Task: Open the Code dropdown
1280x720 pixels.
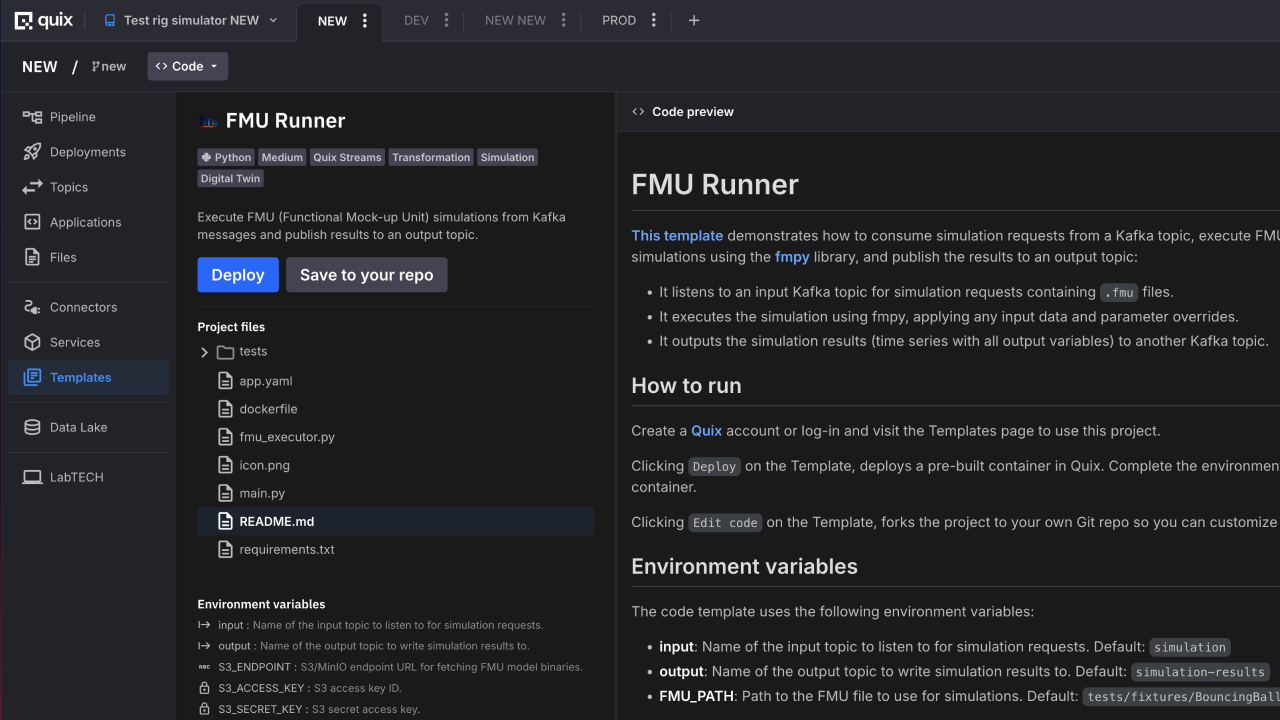Action: coord(187,66)
